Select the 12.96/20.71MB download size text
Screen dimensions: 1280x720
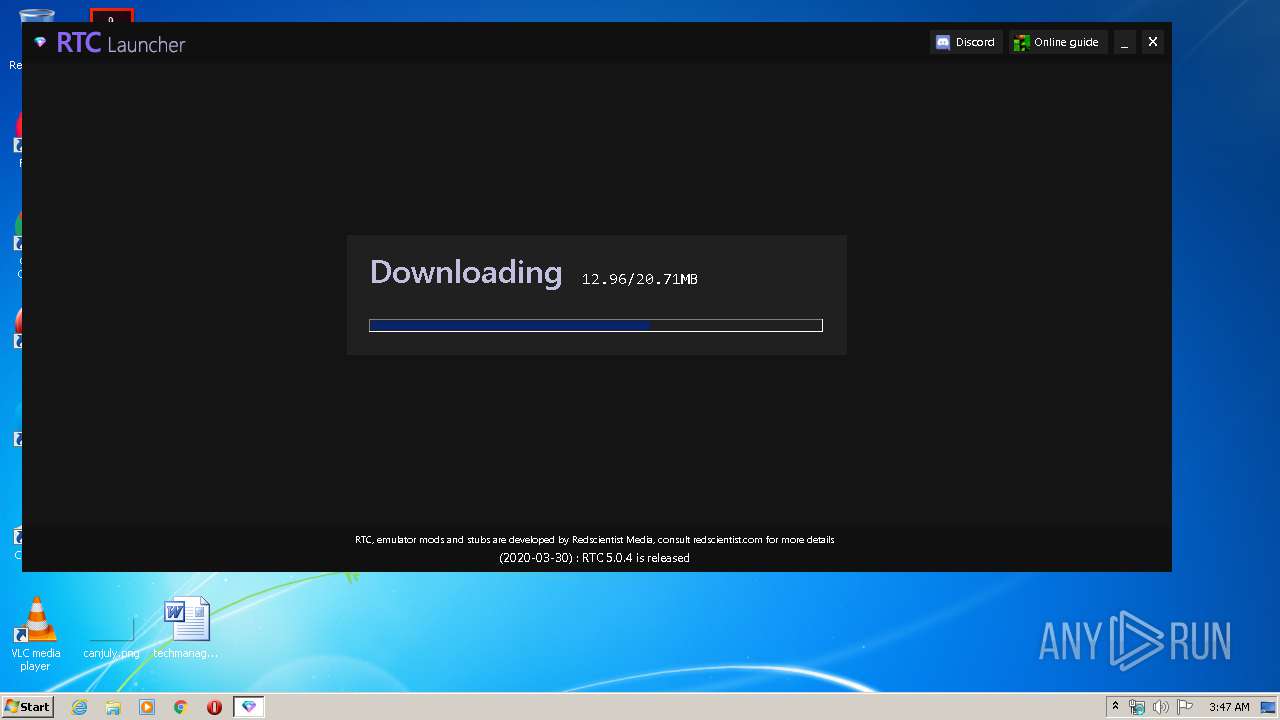click(x=640, y=279)
